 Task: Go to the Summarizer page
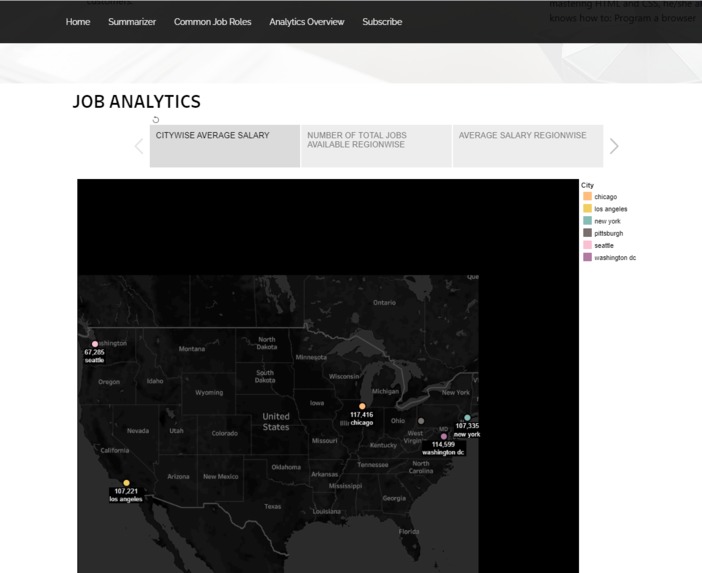tap(132, 21)
